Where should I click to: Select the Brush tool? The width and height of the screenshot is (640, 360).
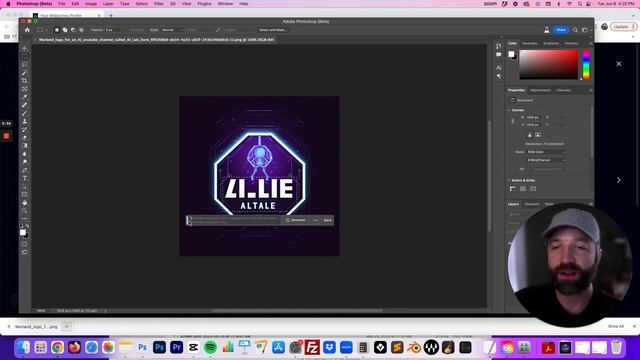(24, 113)
